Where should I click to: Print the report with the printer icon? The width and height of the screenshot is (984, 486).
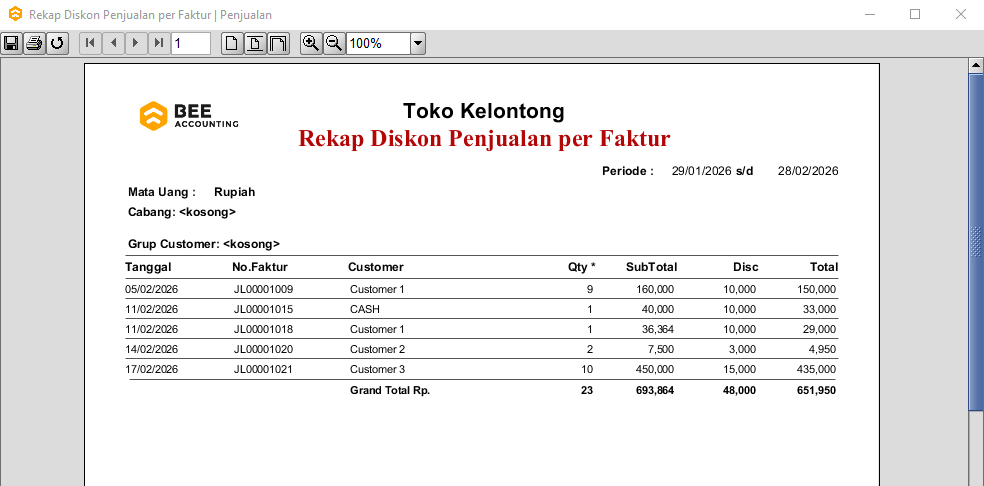pos(34,43)
